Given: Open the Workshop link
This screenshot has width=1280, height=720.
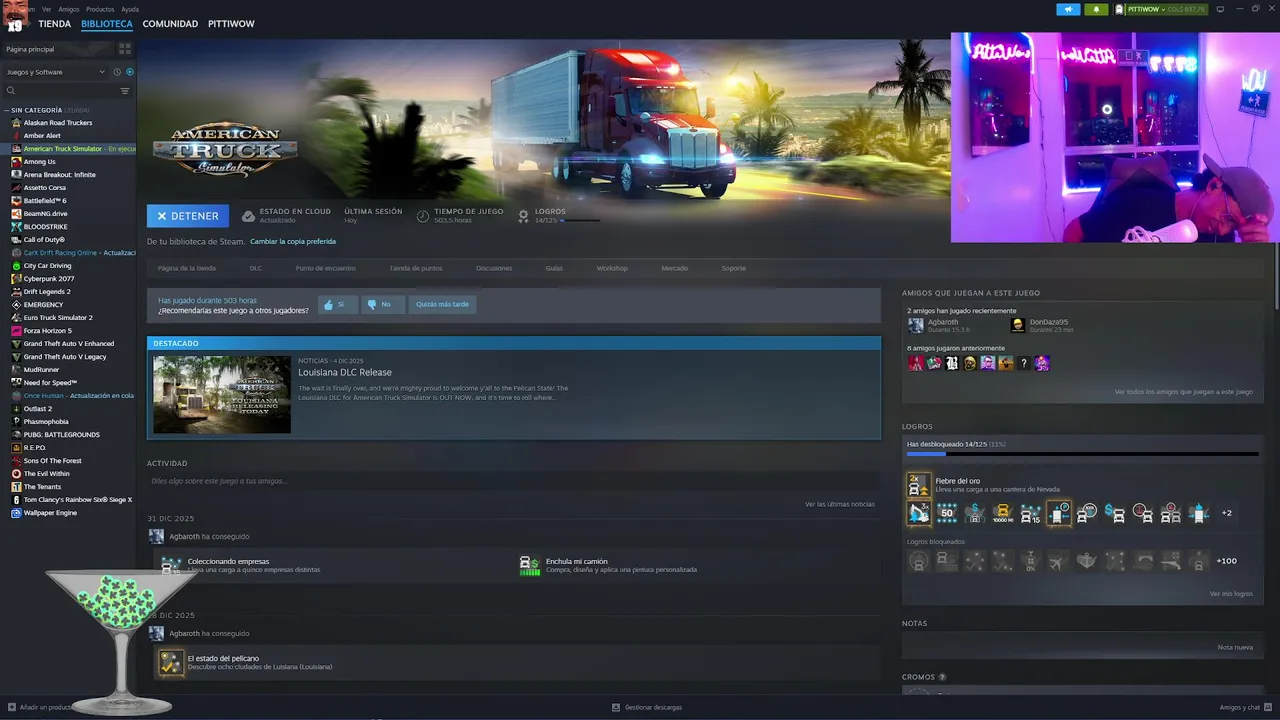Looking at the screenshot, I should (x=612, y=268).
